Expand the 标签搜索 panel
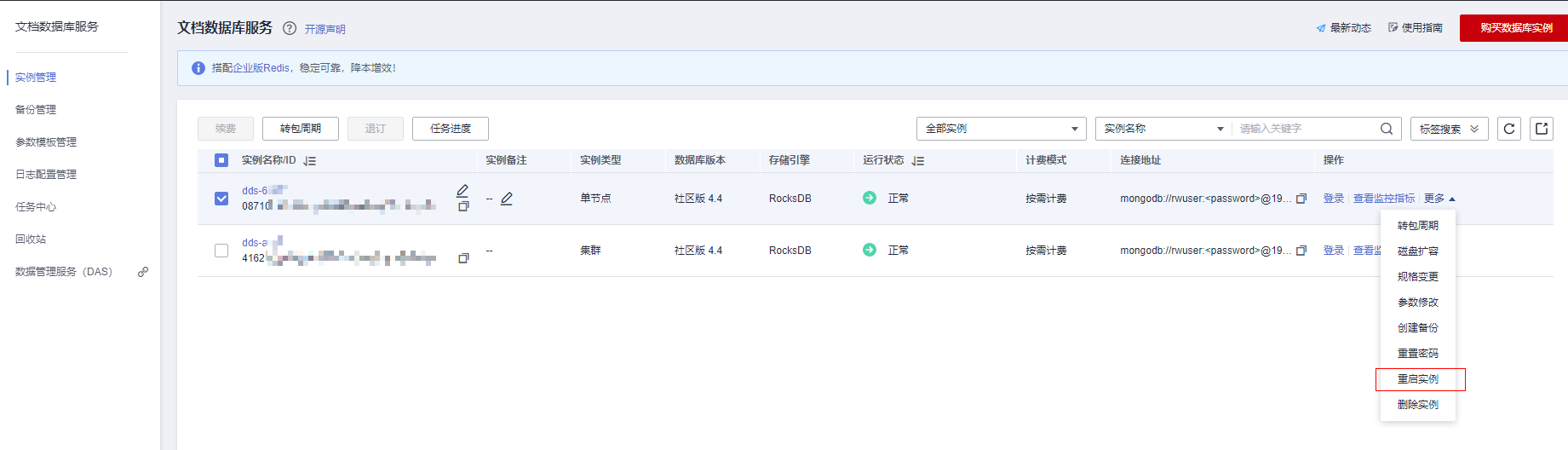The height and width of the screenshot is (450, 1568). tap(1449, 129)
